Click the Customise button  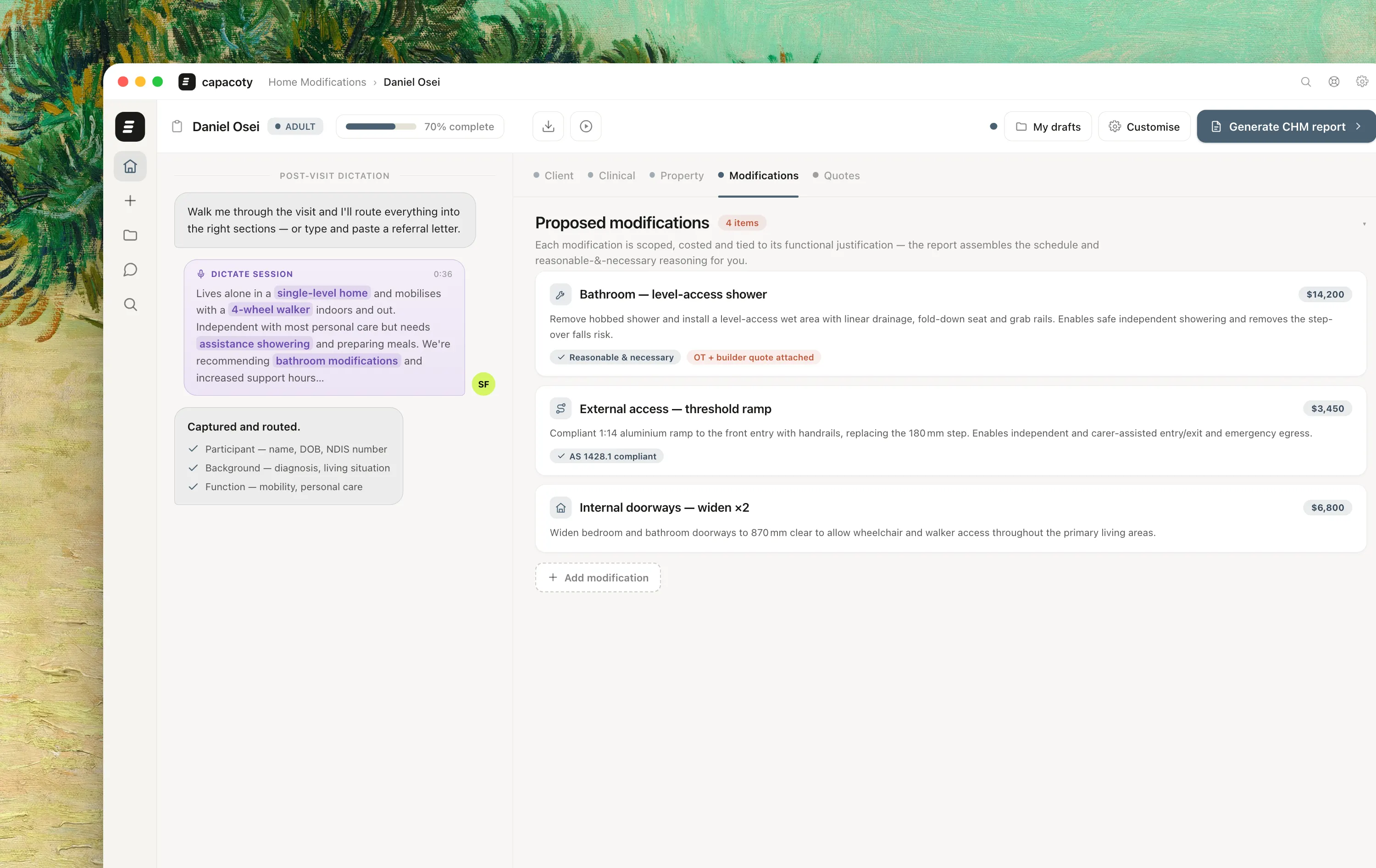[x=1144, y=126]
